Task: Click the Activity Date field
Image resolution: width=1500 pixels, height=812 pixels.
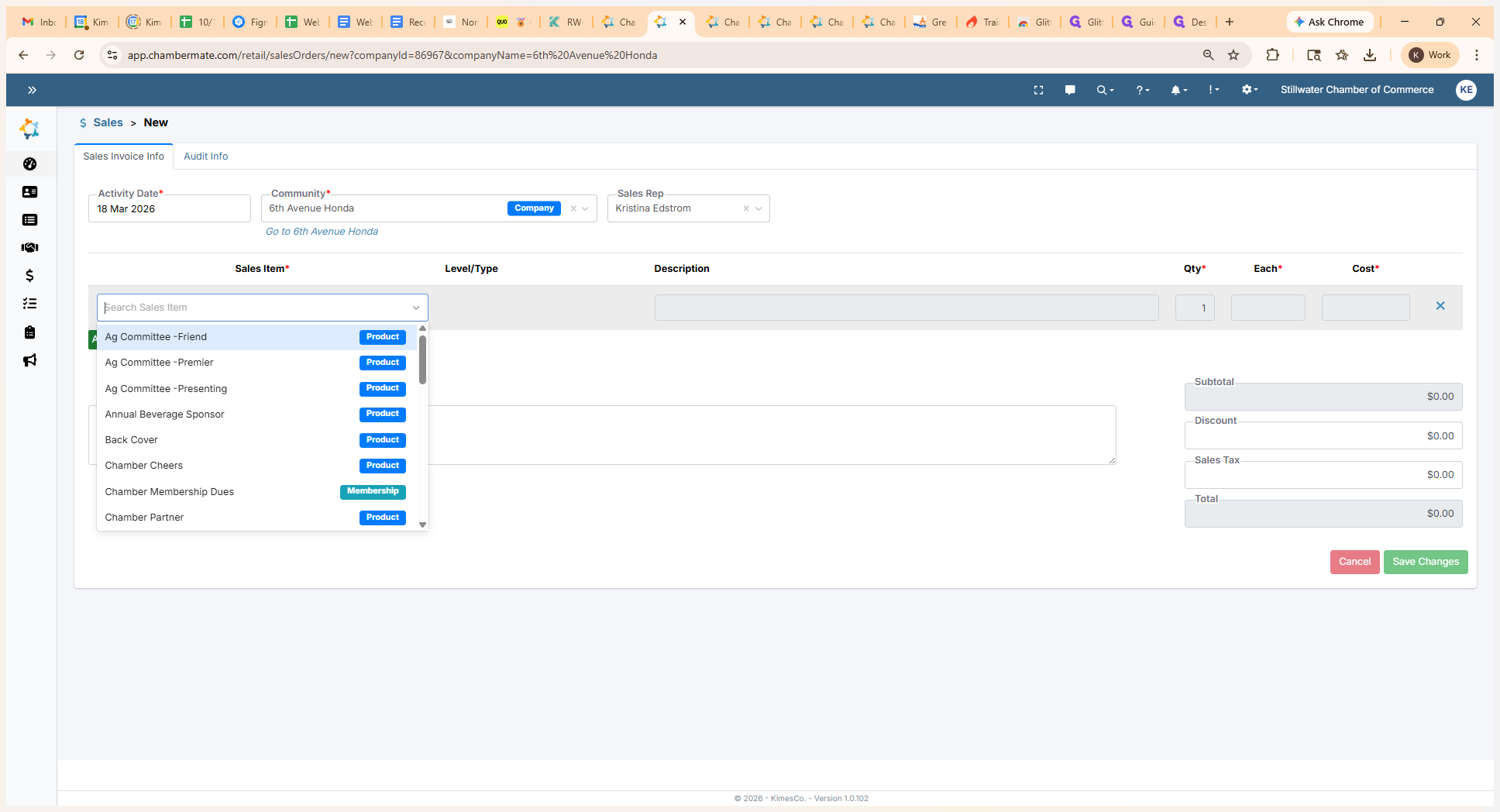Action: (x=169, y=209)
